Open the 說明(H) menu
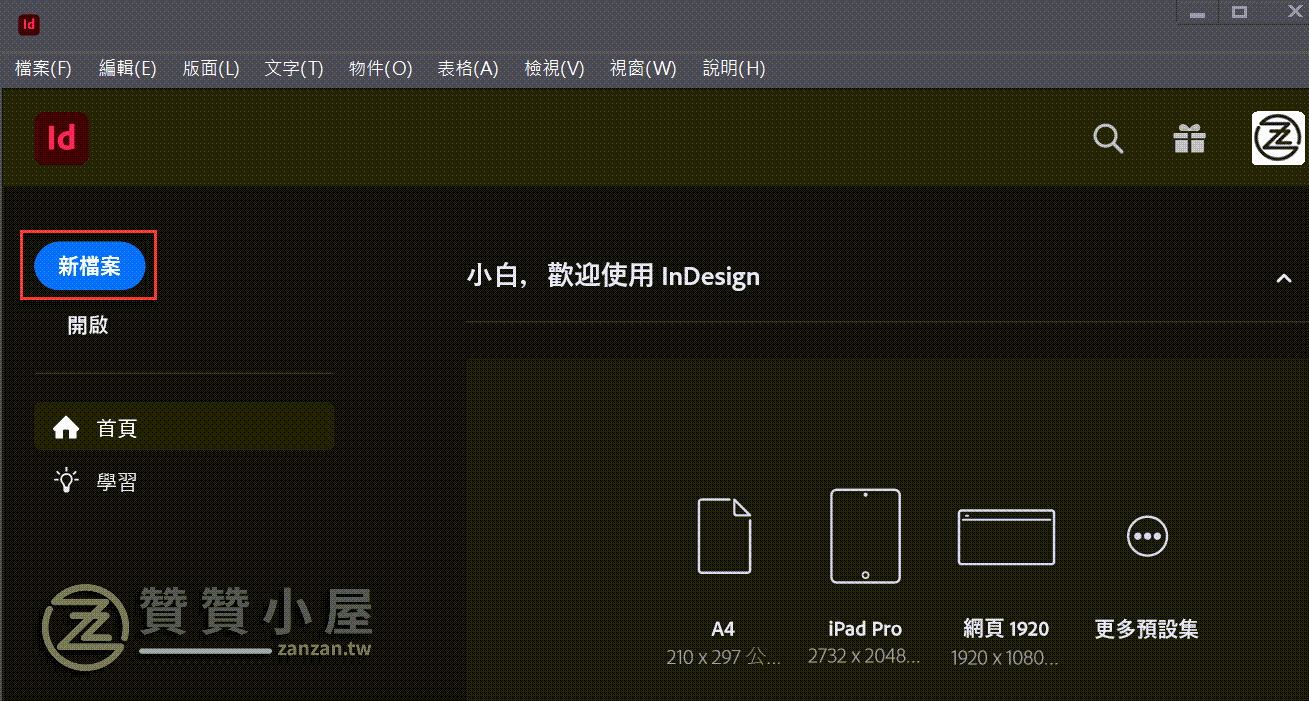1309x701 pixels. [x=734, y=68]
